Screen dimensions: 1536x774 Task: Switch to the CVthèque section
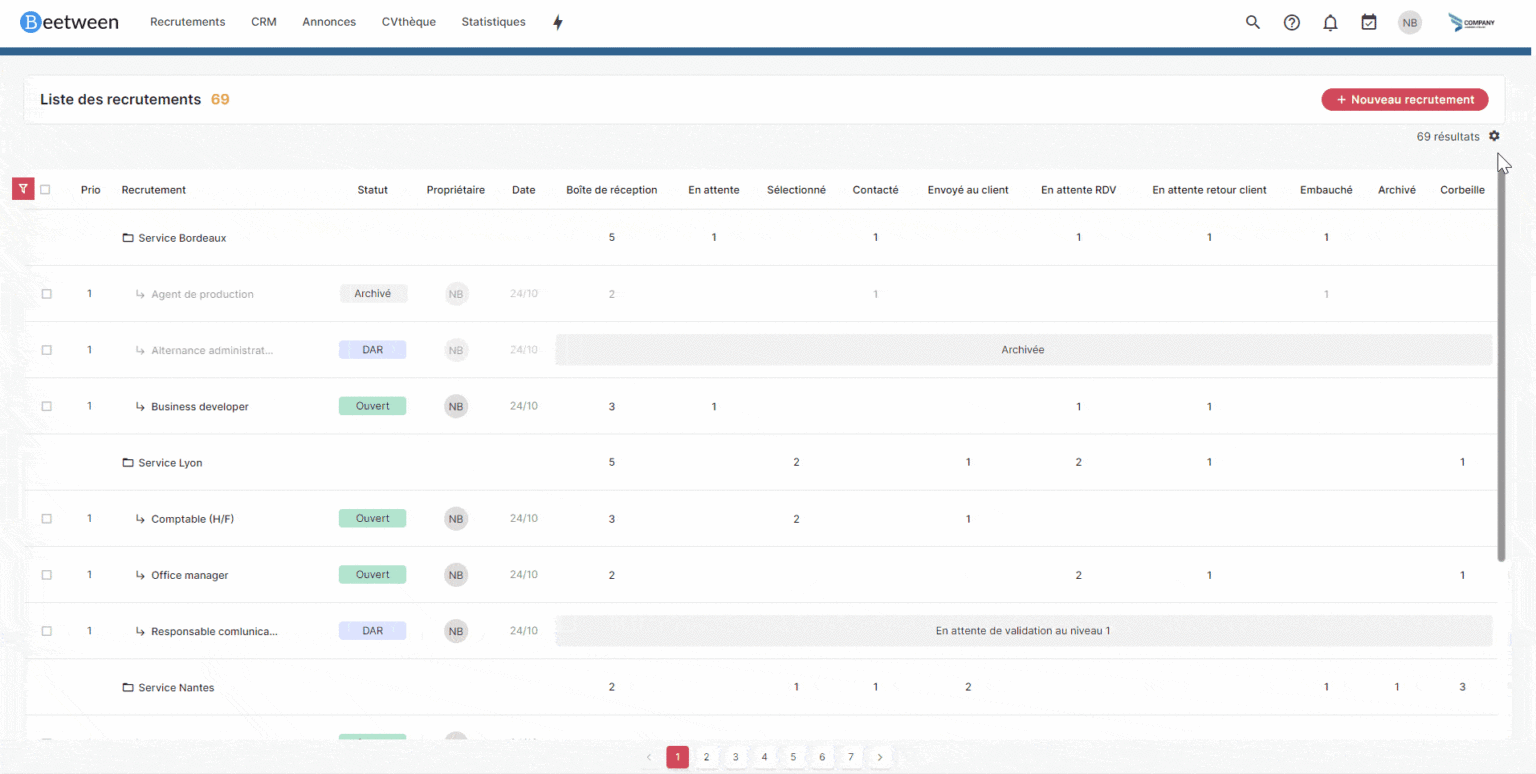point(408,21)
